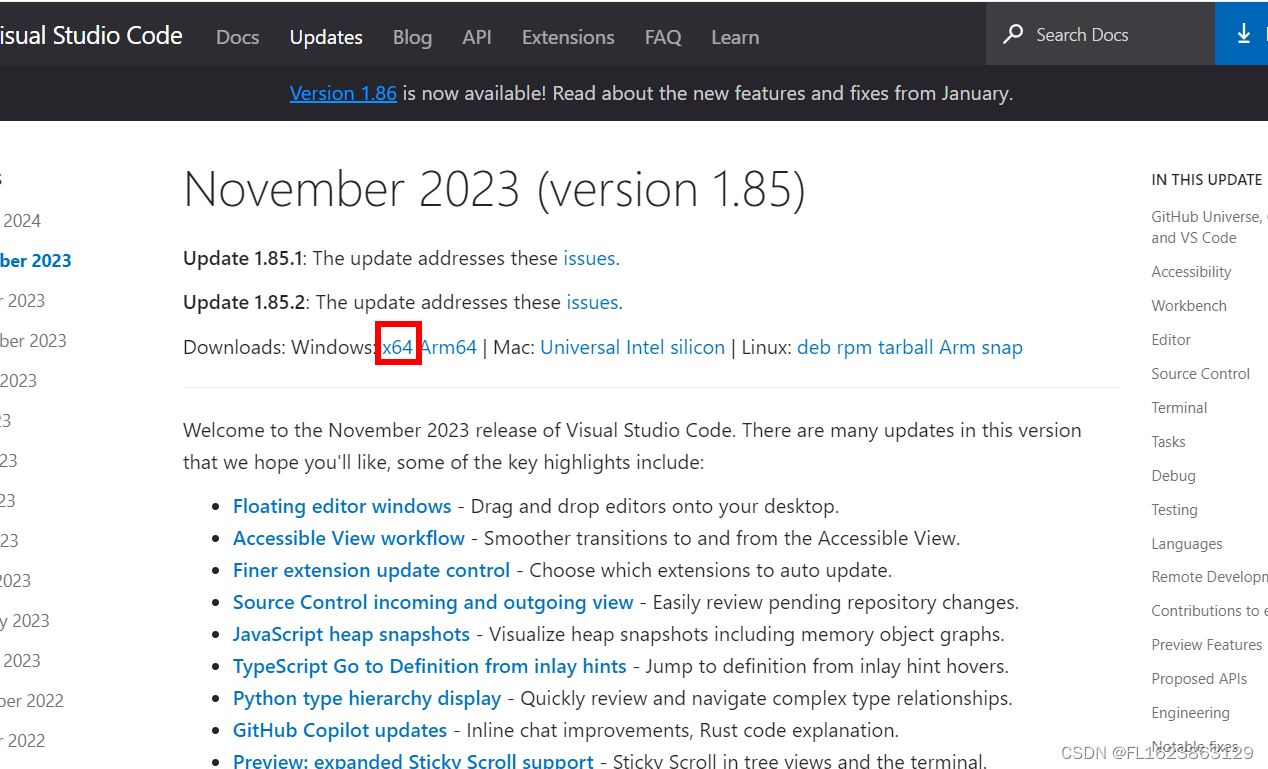This screenshot has height=769, width=1268.
Task: Jump to Workbench section in sidebar
Action: (1189, 306)
